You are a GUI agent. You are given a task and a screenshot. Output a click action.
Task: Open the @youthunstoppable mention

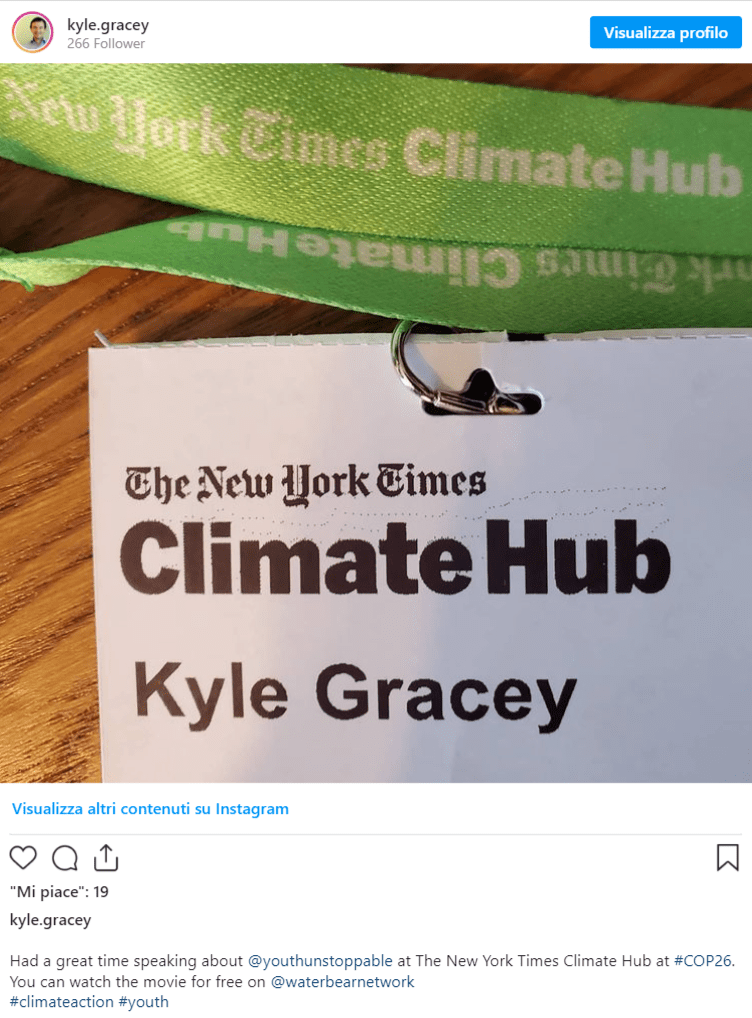pos(320,961)
